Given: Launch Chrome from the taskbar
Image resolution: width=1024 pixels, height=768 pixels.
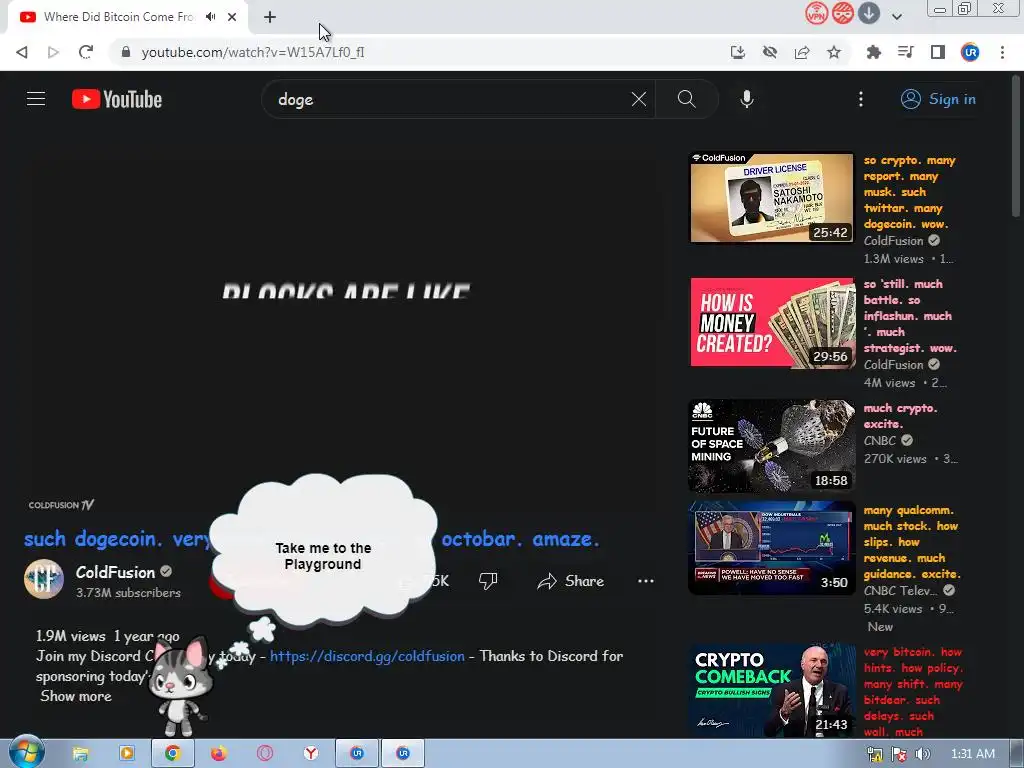Looking at the screenshot, I should 172,754.
